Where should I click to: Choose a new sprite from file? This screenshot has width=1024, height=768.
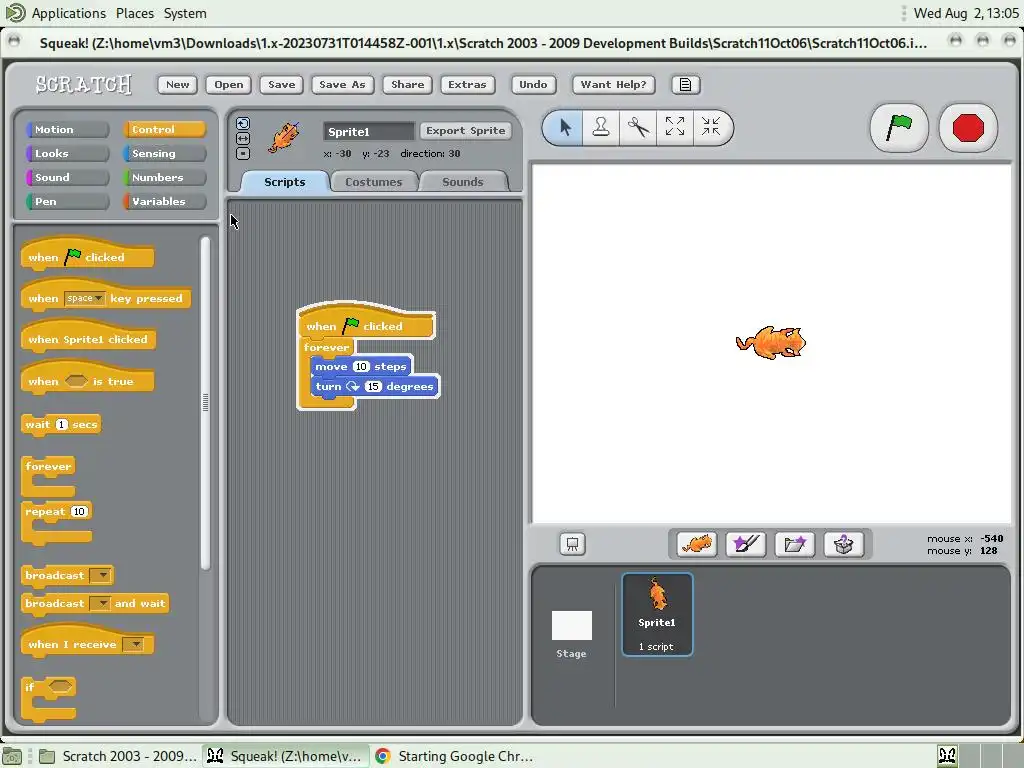click(794, 544)
